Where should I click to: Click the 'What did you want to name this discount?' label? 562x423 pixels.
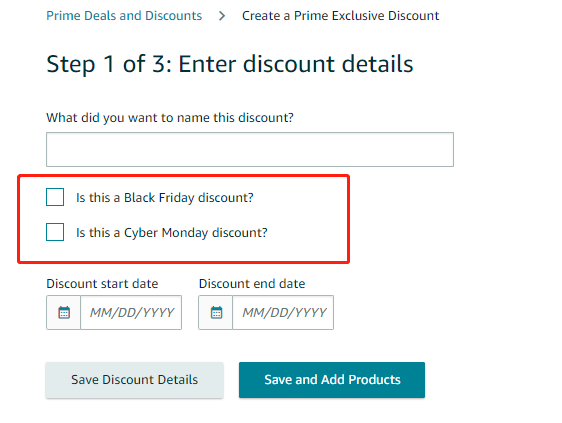[170, 118]
